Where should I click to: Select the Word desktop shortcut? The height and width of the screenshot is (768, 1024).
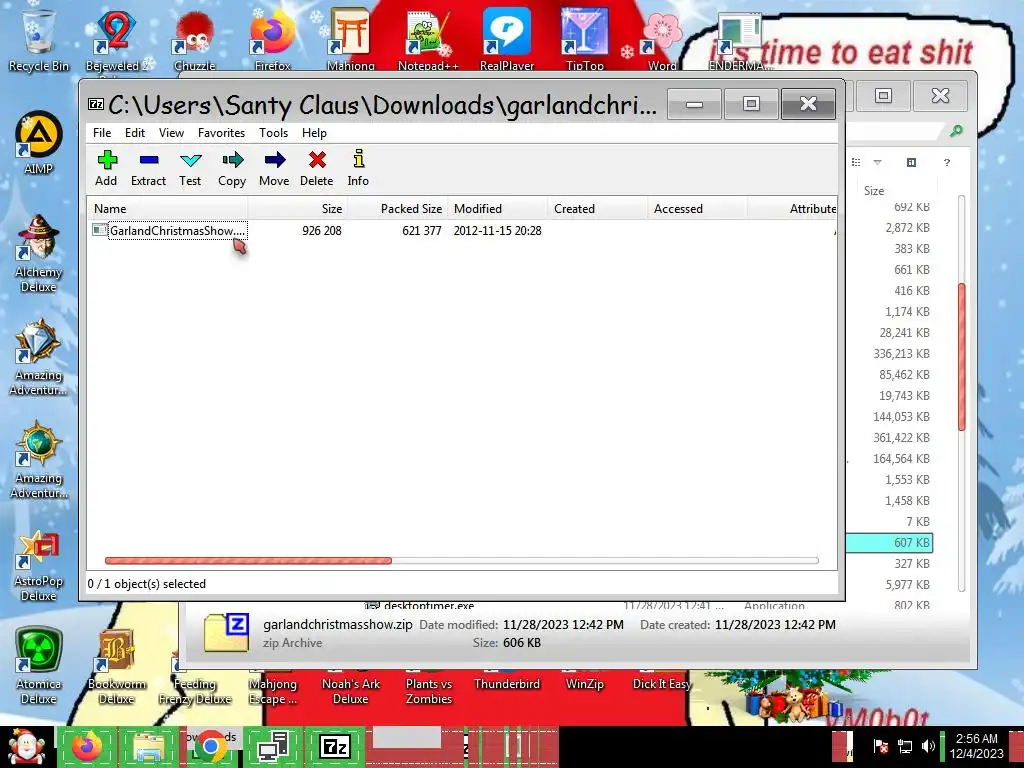(662, 39)
